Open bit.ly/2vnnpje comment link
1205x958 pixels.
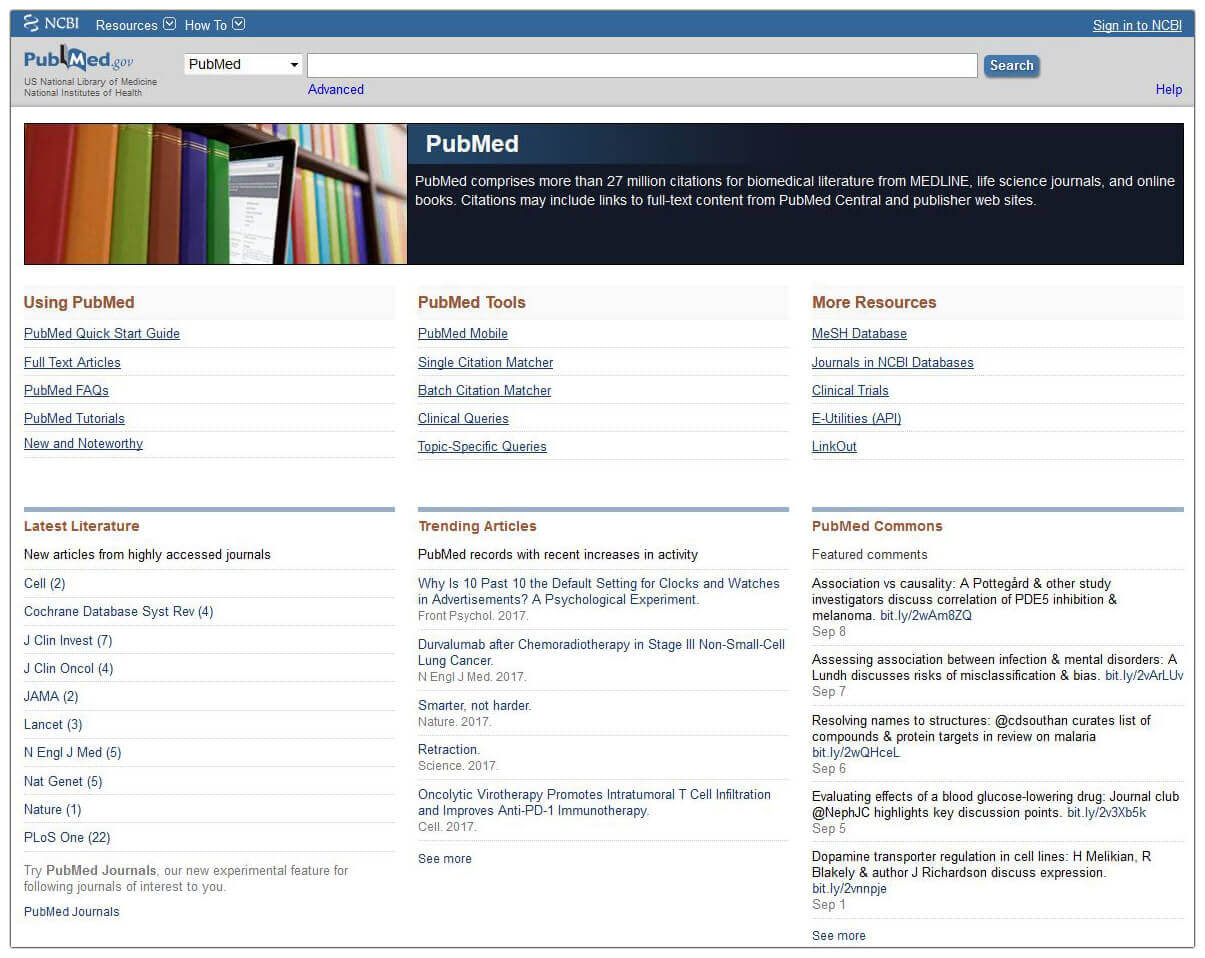coord(849,889)
